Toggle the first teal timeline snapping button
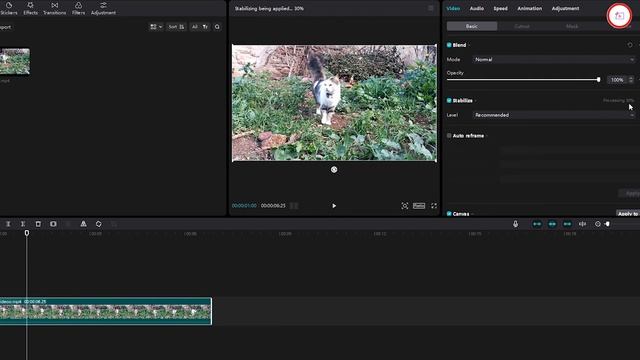 click(x=537, y=224)
